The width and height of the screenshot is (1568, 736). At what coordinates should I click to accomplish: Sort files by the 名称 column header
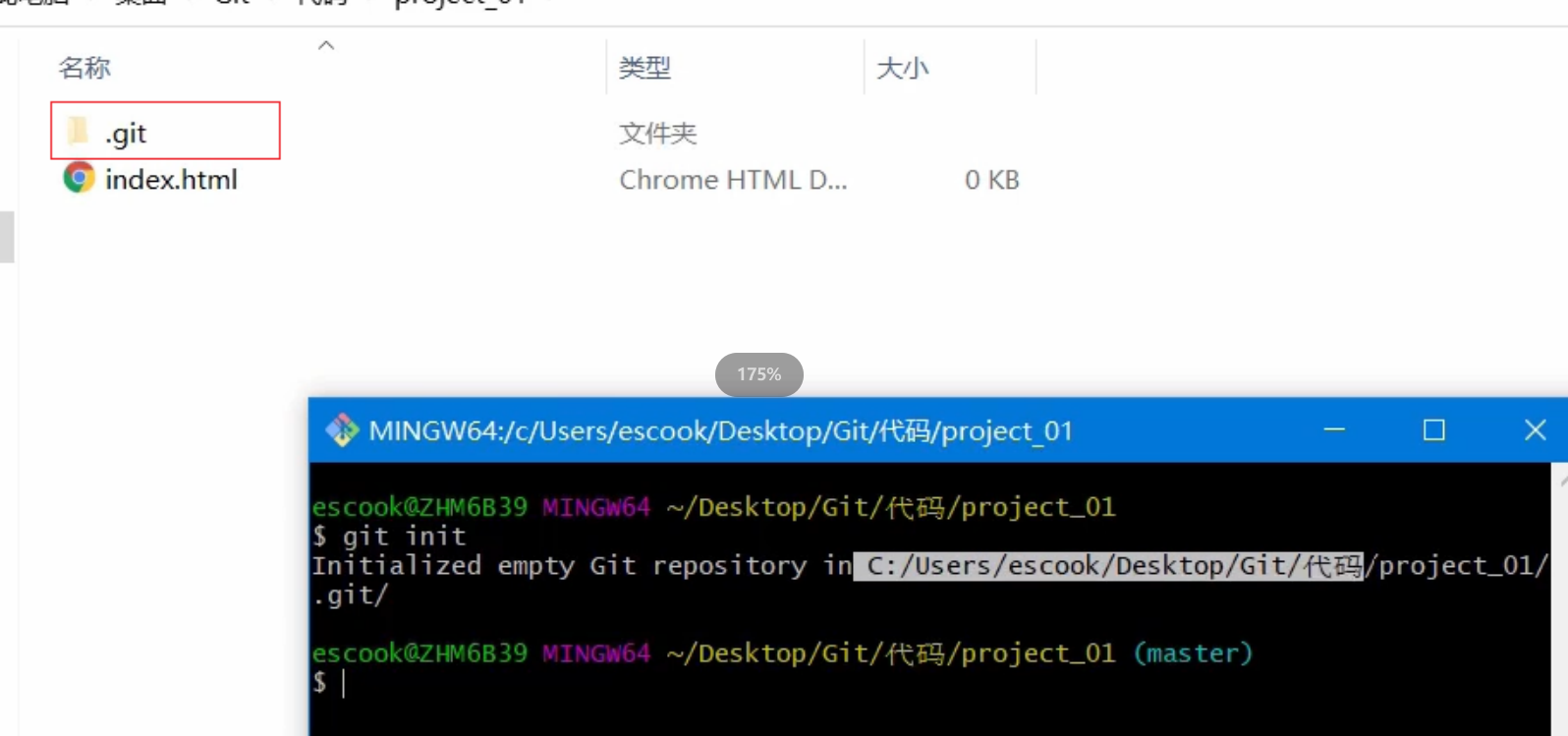(x=84, y=68)
